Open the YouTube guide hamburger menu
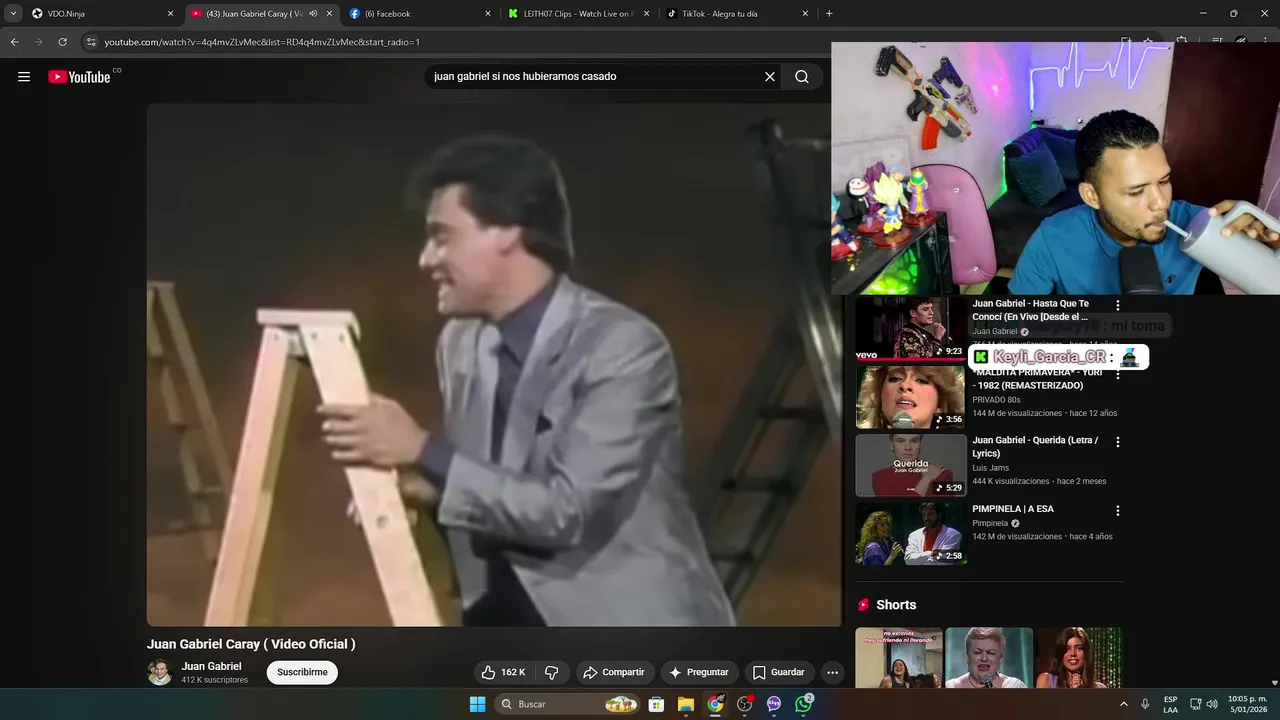 (24, 77)
